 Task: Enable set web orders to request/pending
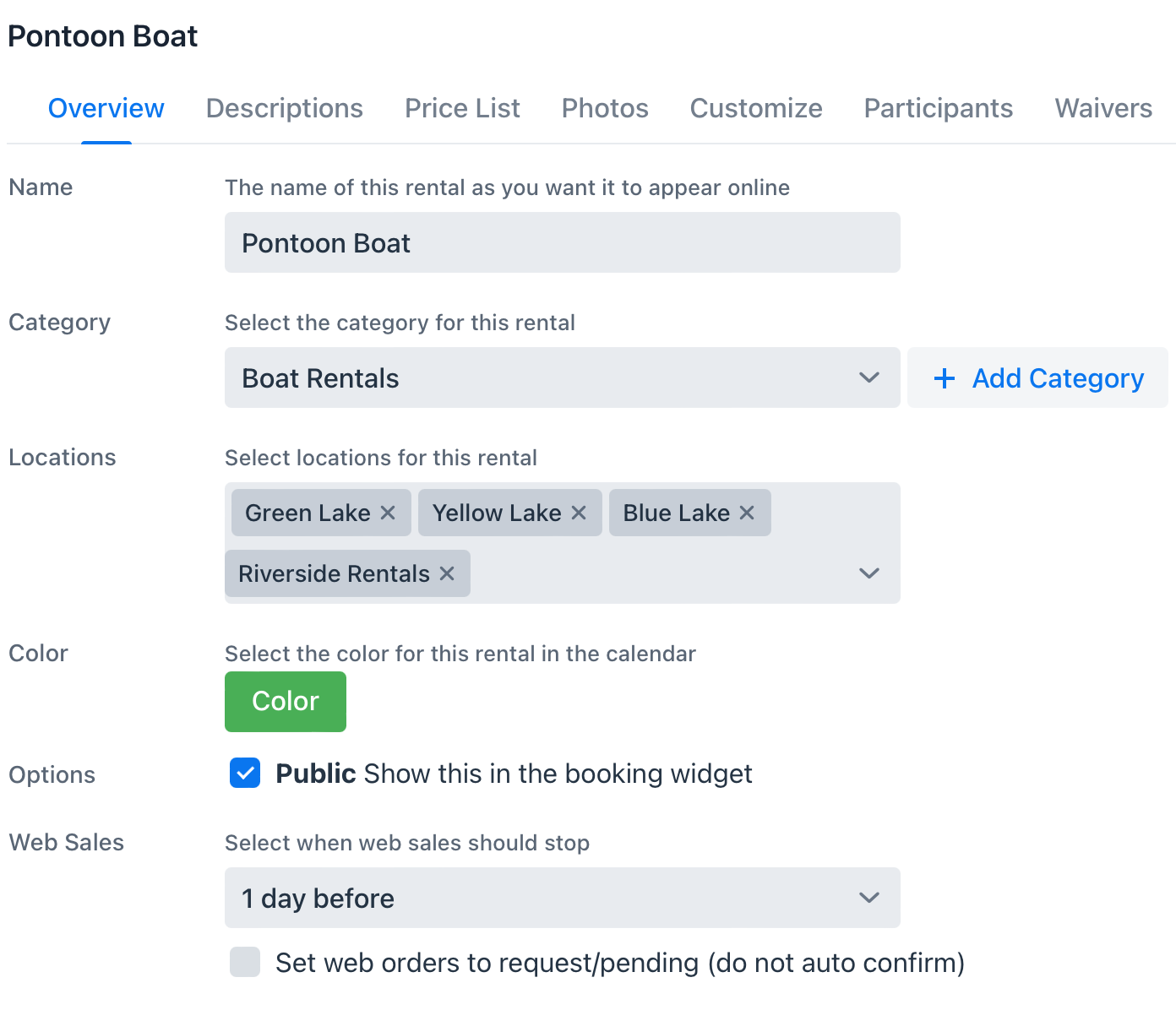click(245, 962)
